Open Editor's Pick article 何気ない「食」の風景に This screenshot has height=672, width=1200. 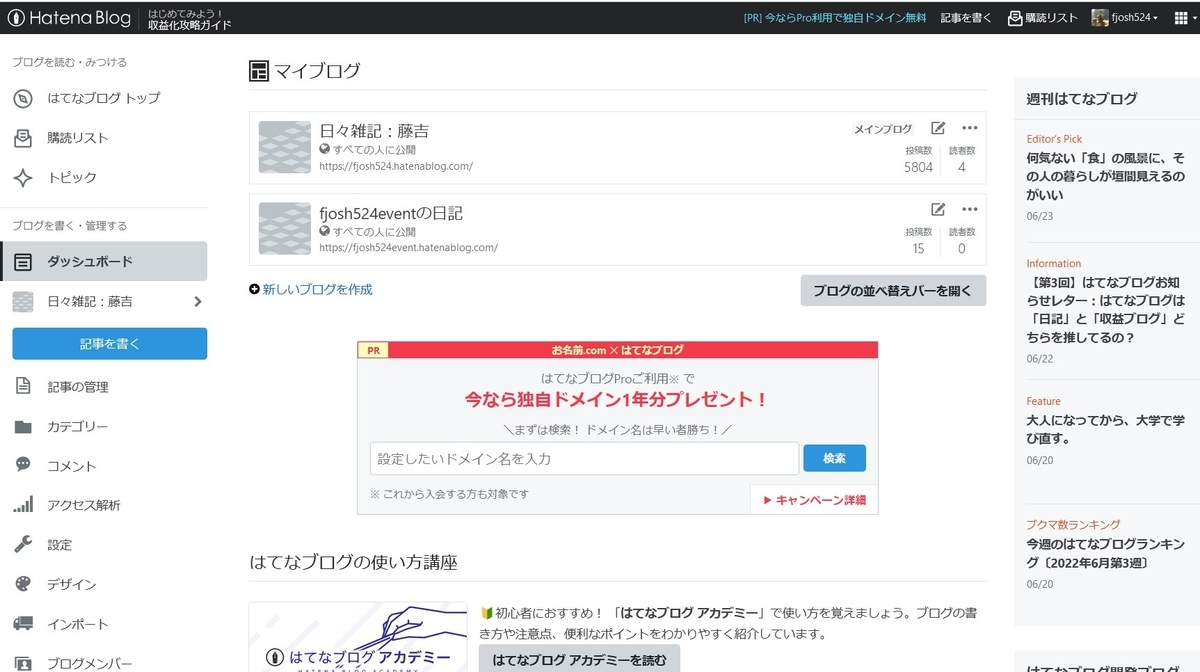click(x=1105, y=176)
